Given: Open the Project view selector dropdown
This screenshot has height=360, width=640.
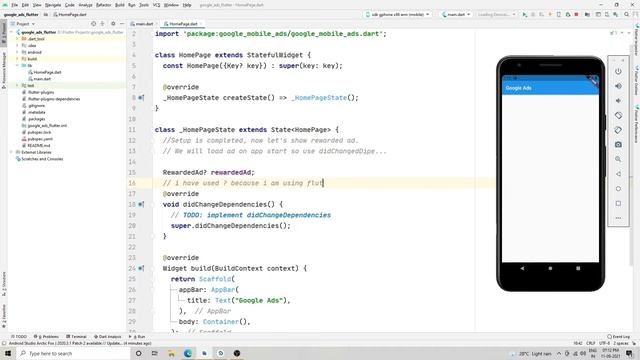Looking at the screenshot, I should (x=23, y=24).
